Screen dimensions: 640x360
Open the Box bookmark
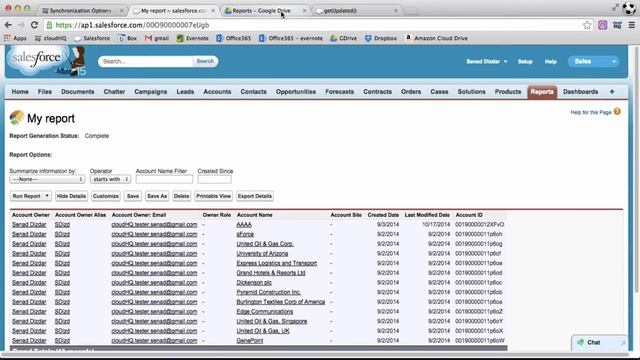127,38
